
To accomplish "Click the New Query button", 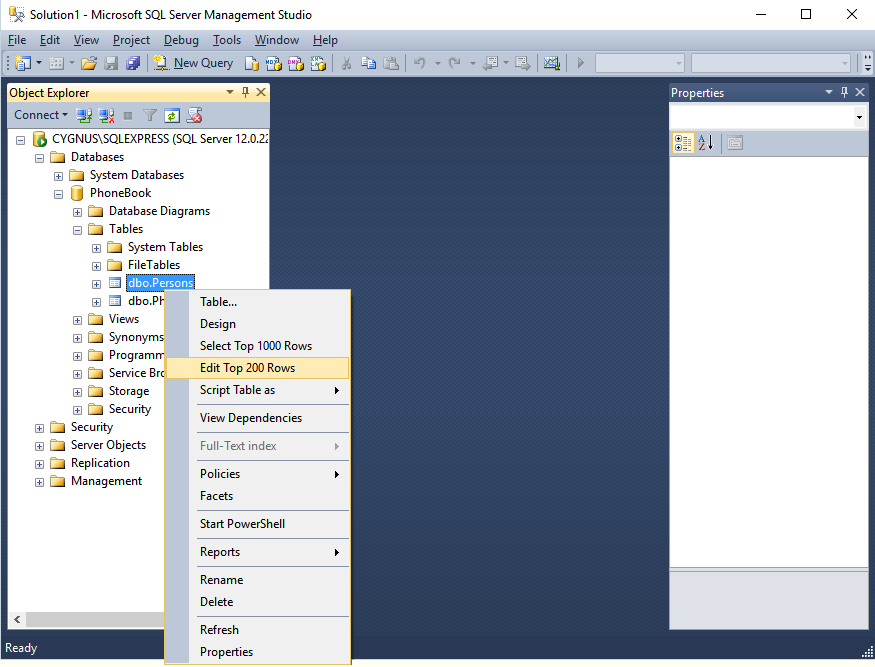I will 194,63.
